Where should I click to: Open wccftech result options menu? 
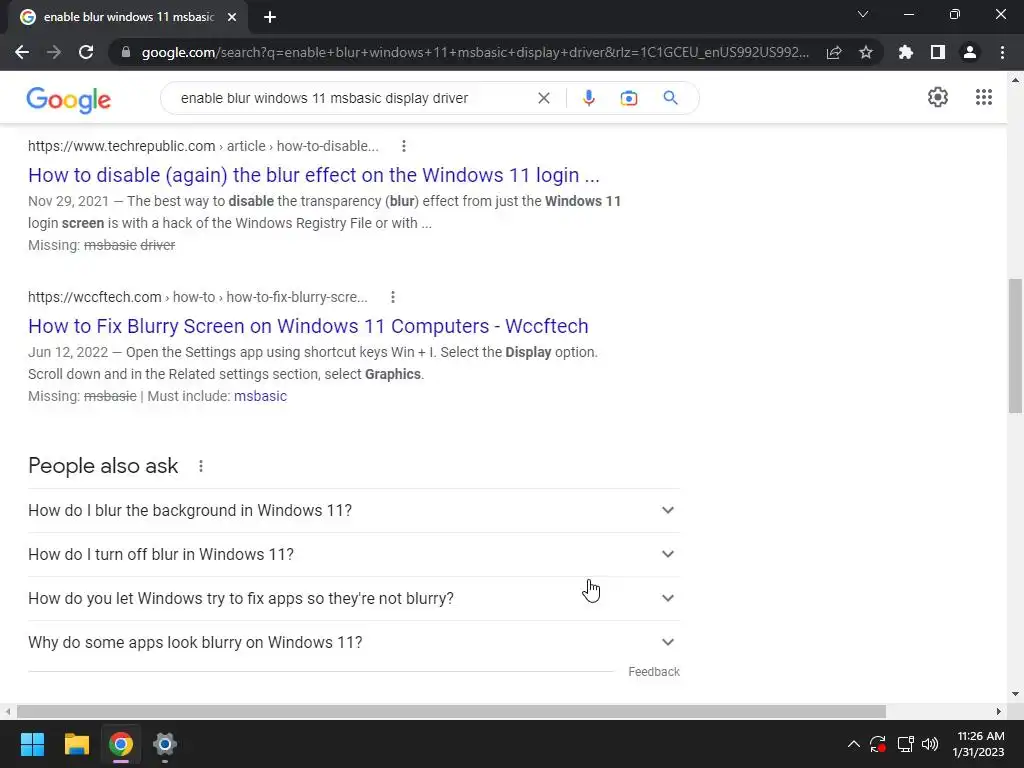(x=392, y=297)
